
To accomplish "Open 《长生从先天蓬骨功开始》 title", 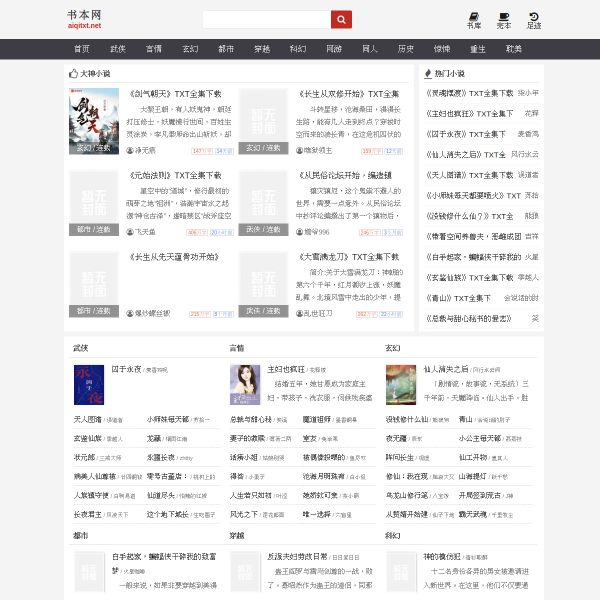I will pyautogui.click(x=174, y=257).
